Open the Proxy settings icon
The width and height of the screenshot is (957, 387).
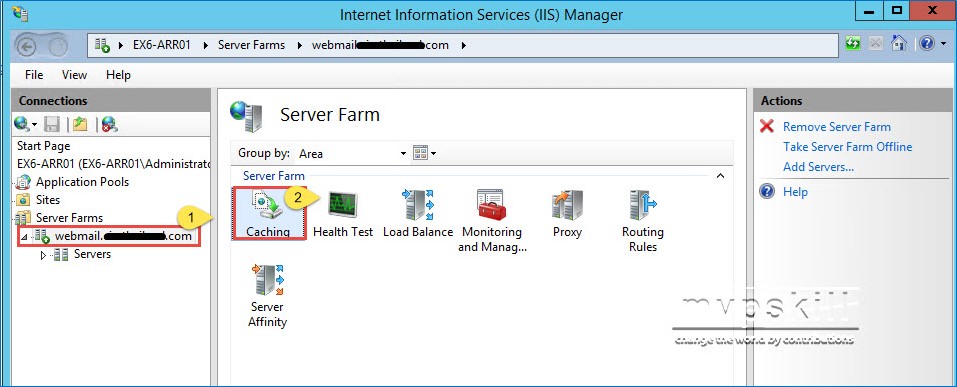[x=568, y=213]
